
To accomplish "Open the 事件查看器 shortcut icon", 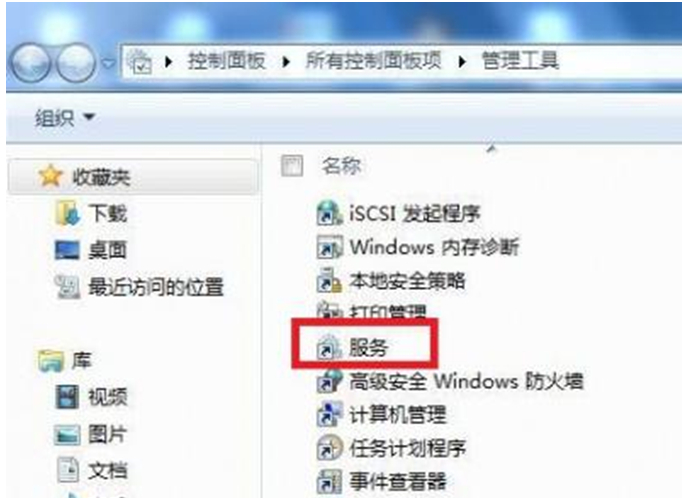I will [329, 481].
